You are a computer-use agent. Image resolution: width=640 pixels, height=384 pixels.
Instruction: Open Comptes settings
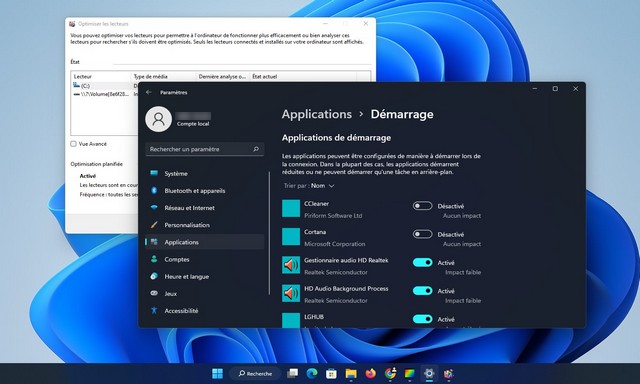[204, 259]
